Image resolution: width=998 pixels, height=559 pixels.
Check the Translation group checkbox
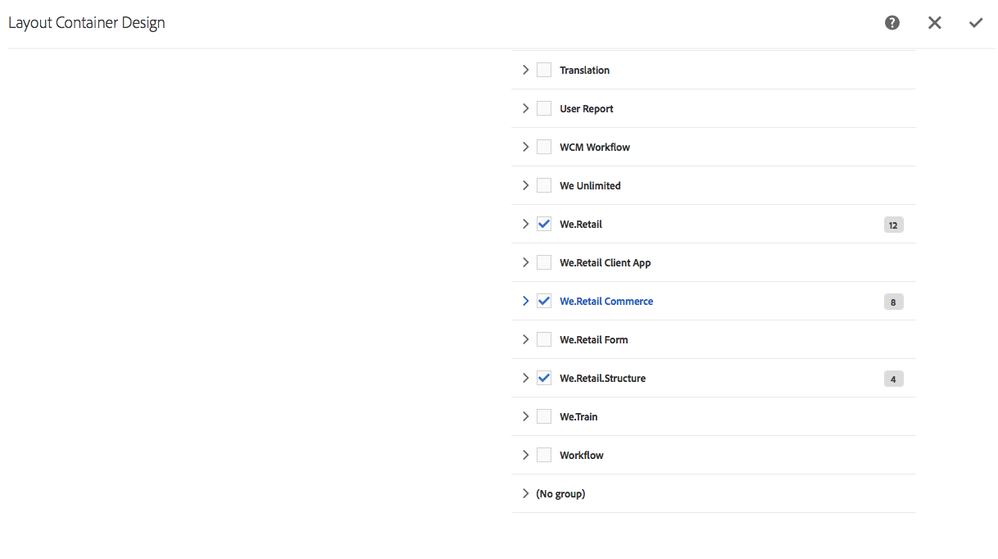pyautogui.click(x=544, y=70)
